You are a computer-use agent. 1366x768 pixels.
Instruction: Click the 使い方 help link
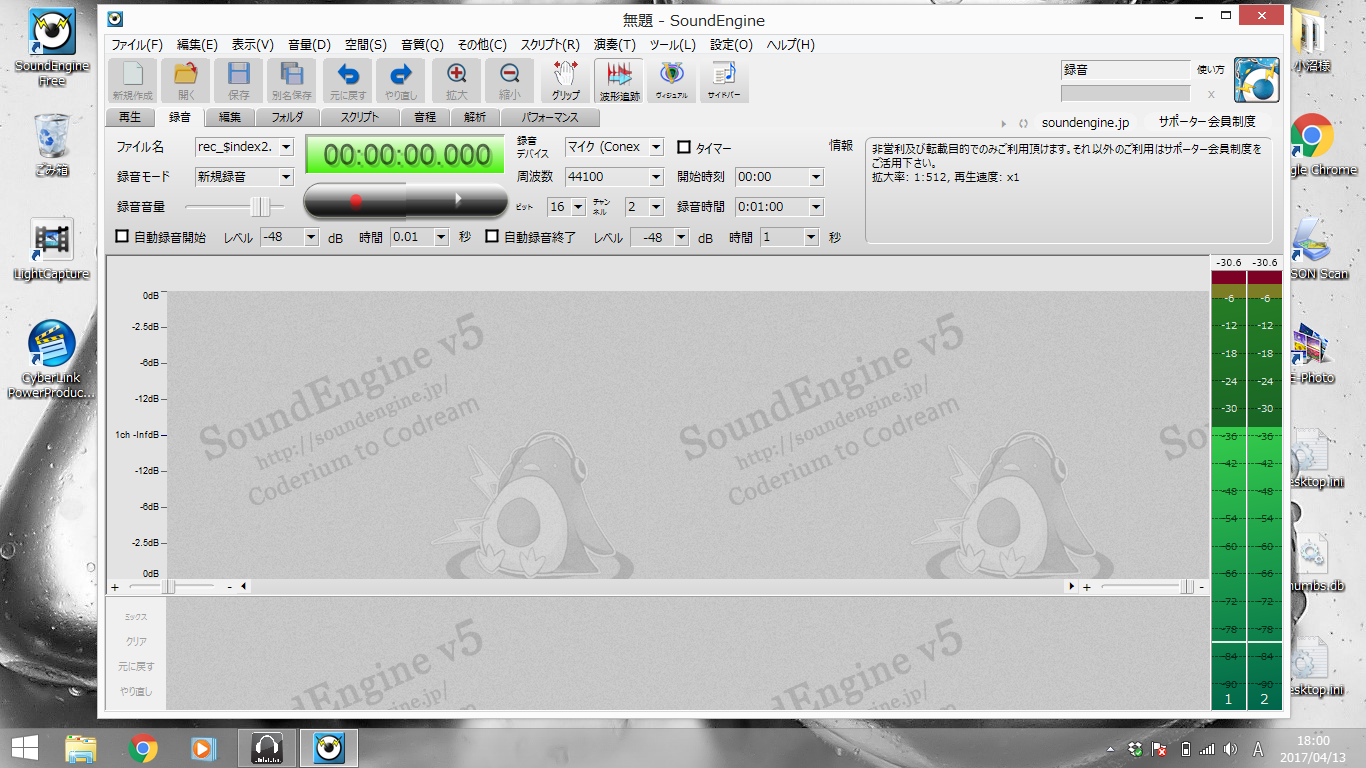click(x=1209, y=70)
